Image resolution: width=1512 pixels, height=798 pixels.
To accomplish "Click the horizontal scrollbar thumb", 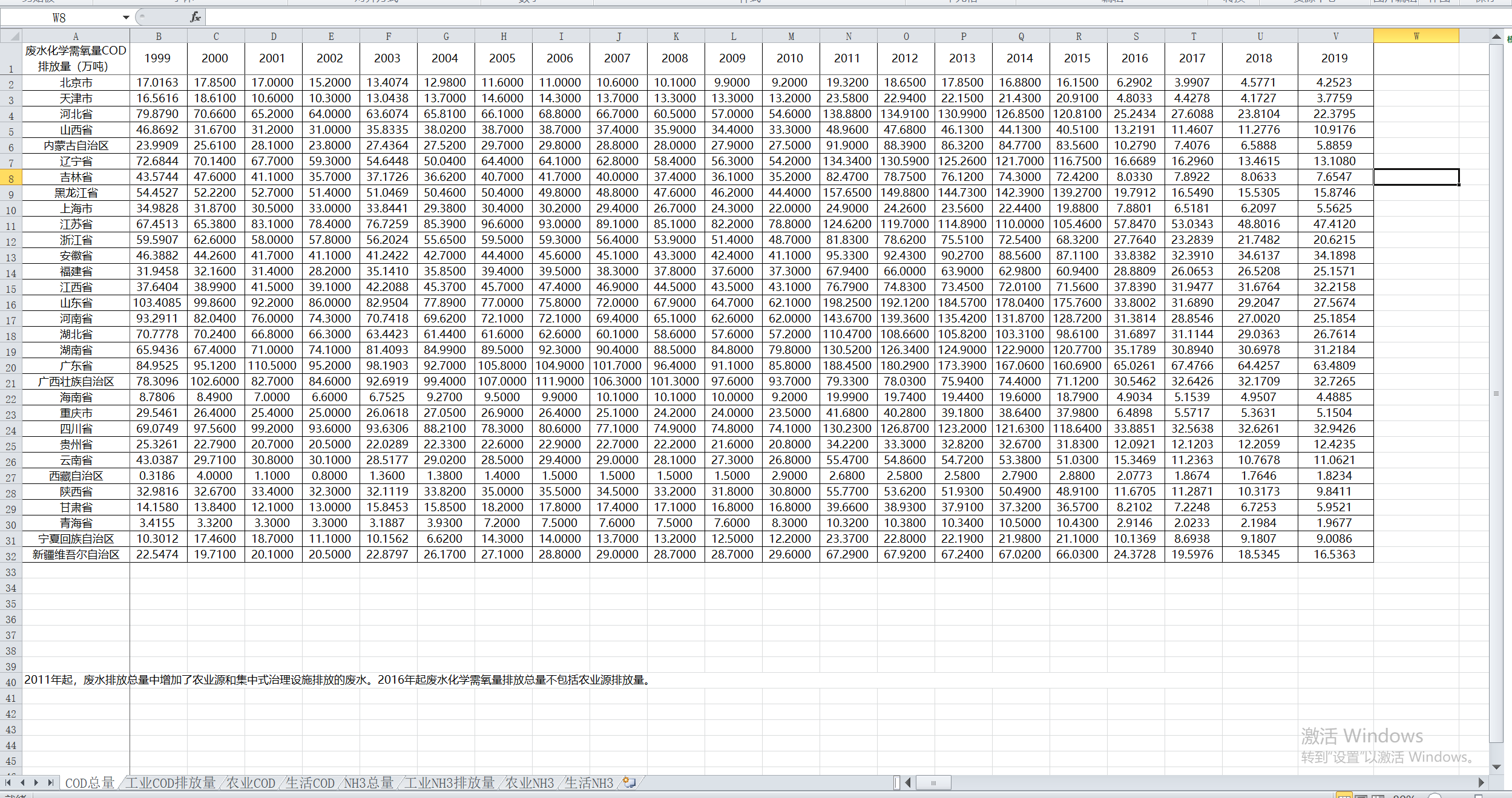I will [933, 783].
